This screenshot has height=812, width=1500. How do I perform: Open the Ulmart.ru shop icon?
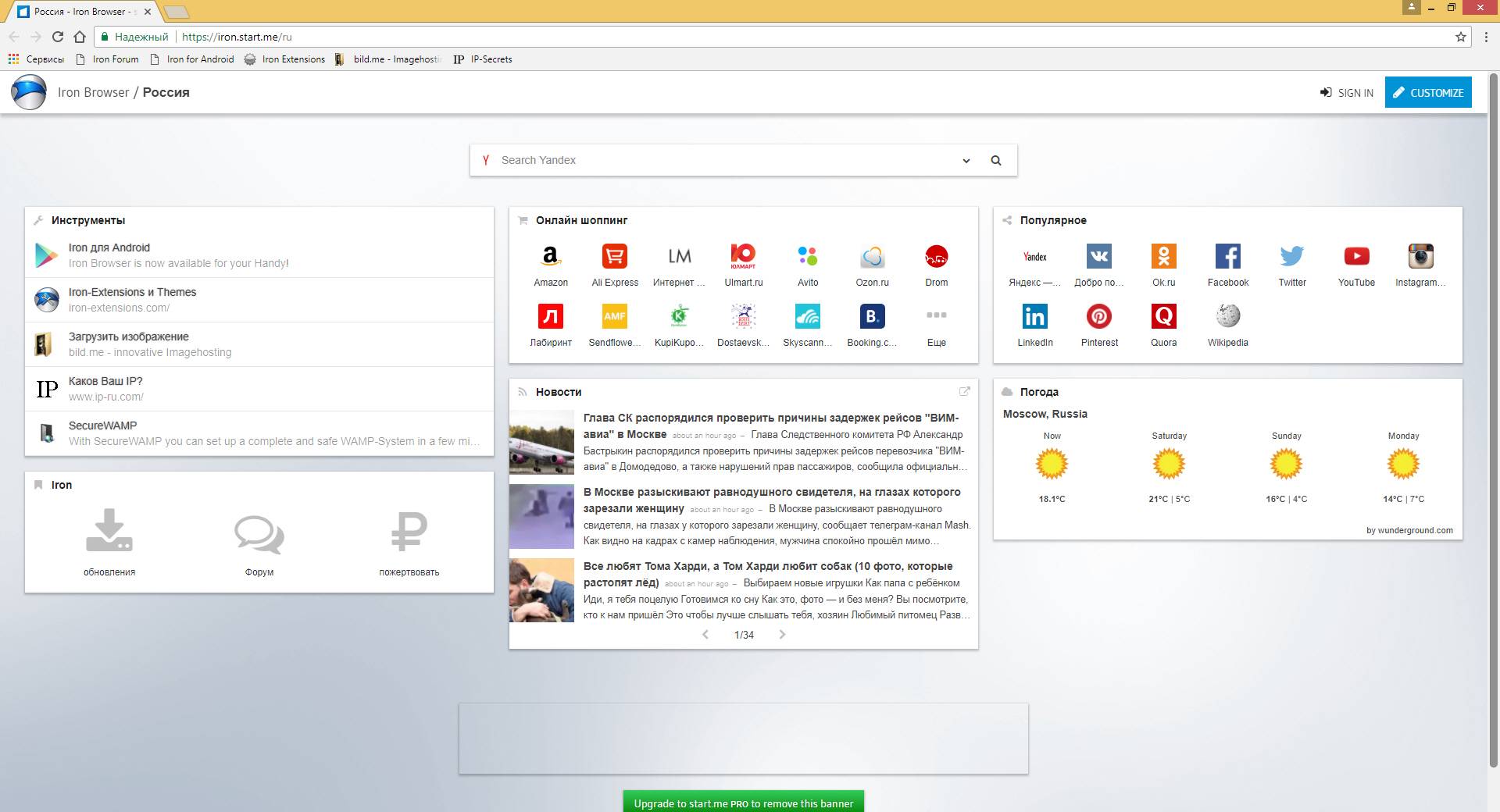tap(743, 256)
